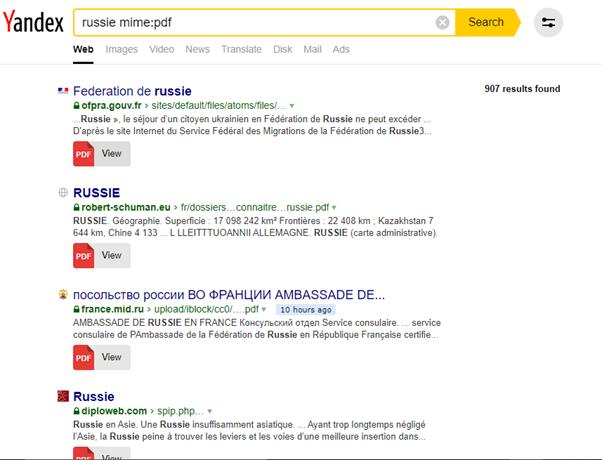Click the diploweb.com domain link
The height and width of the screenshot is (460, 602).
coord(114,411)
